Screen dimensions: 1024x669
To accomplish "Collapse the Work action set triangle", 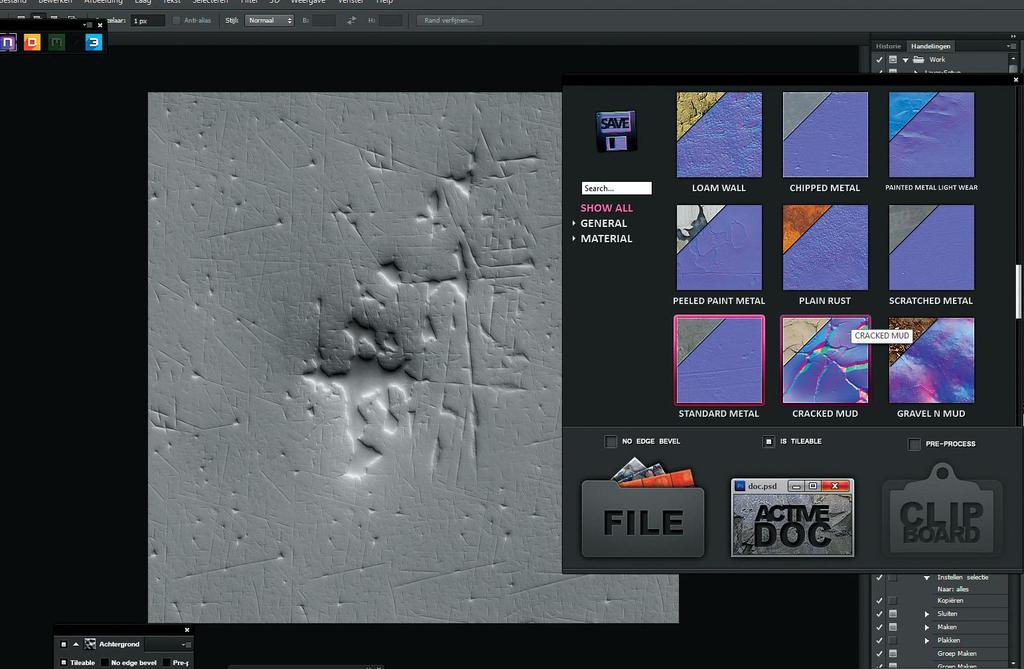I will [x=906, y=60].
